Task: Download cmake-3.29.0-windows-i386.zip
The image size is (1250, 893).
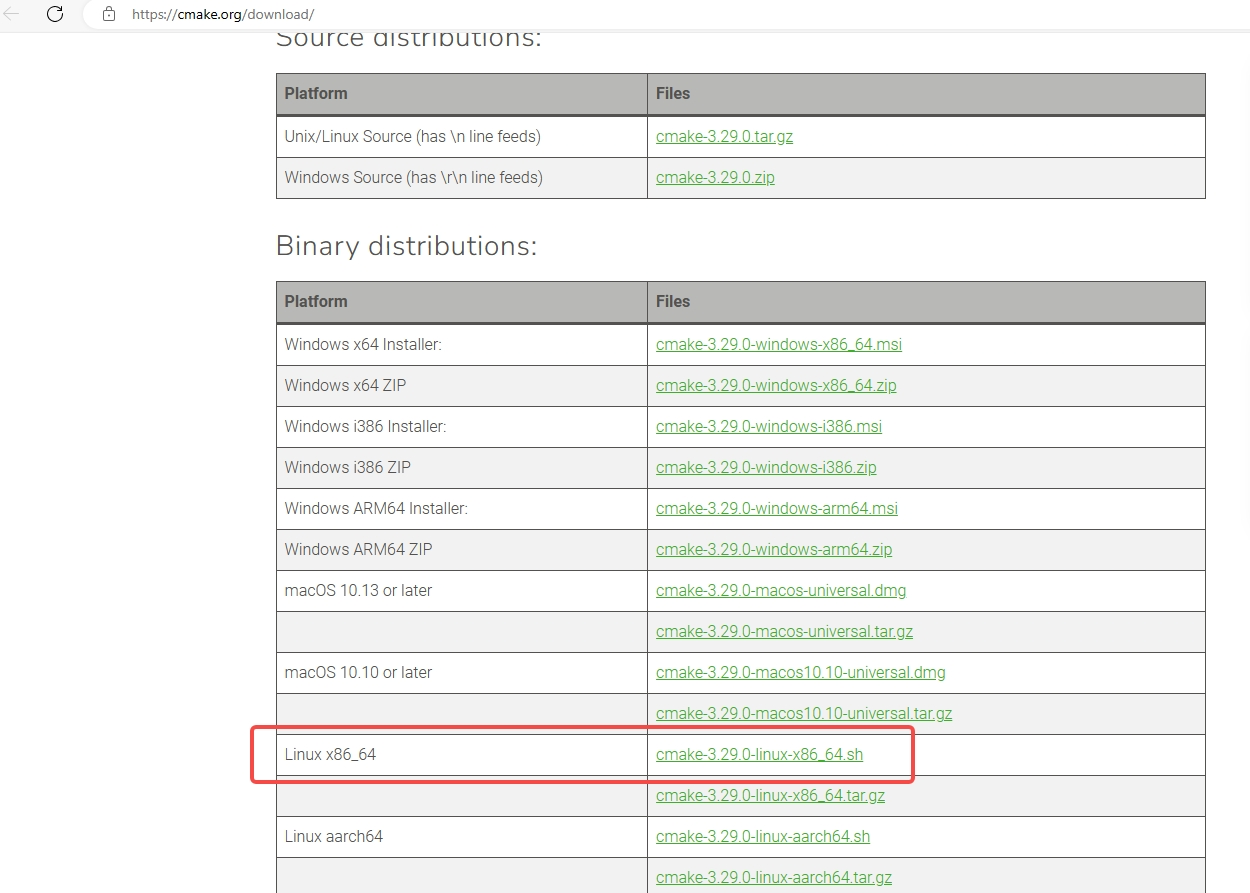Action: pyautogui.click(x=766, y=467)
